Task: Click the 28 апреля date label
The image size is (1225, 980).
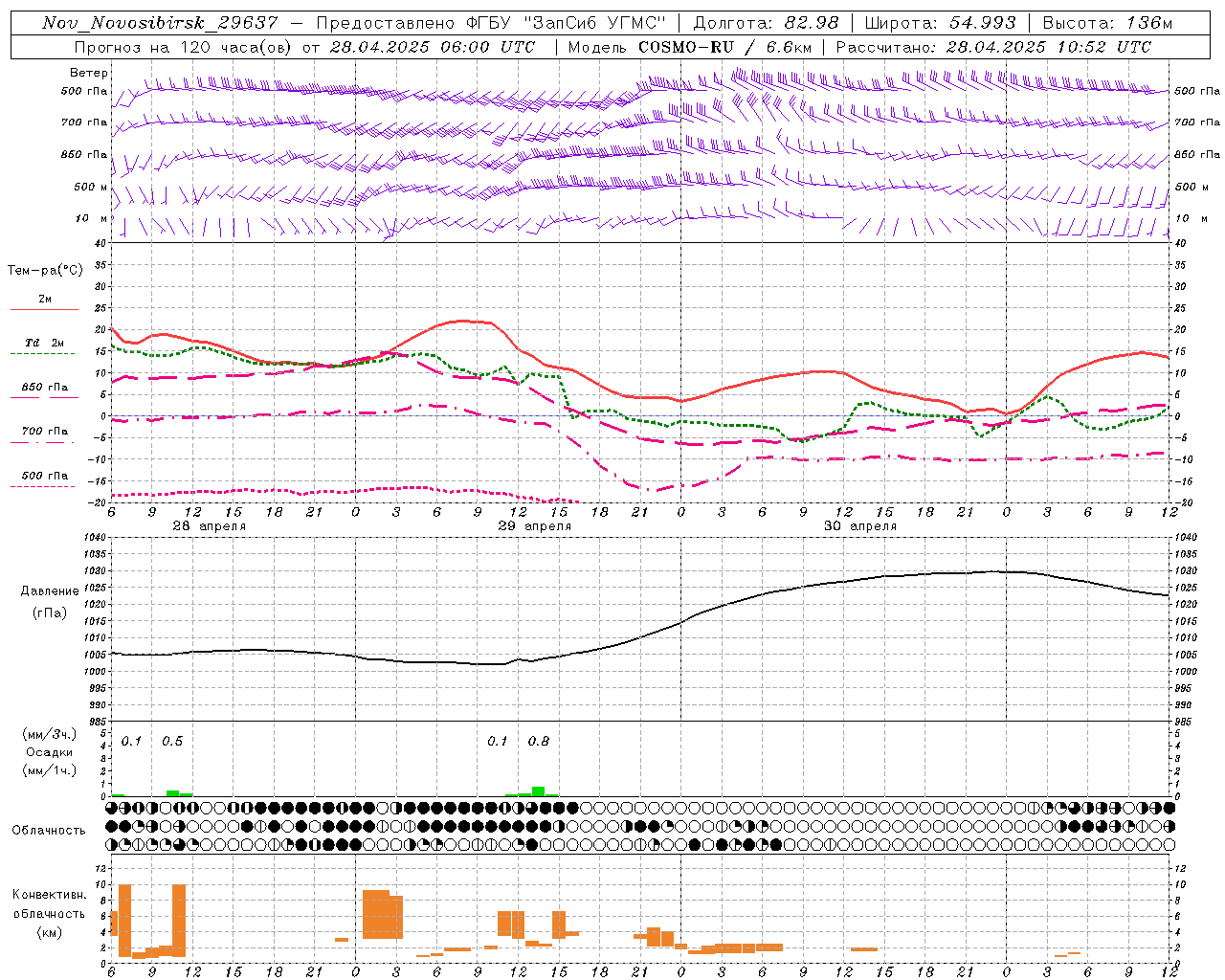Action: pyautogui.click(x=209, y=526)
